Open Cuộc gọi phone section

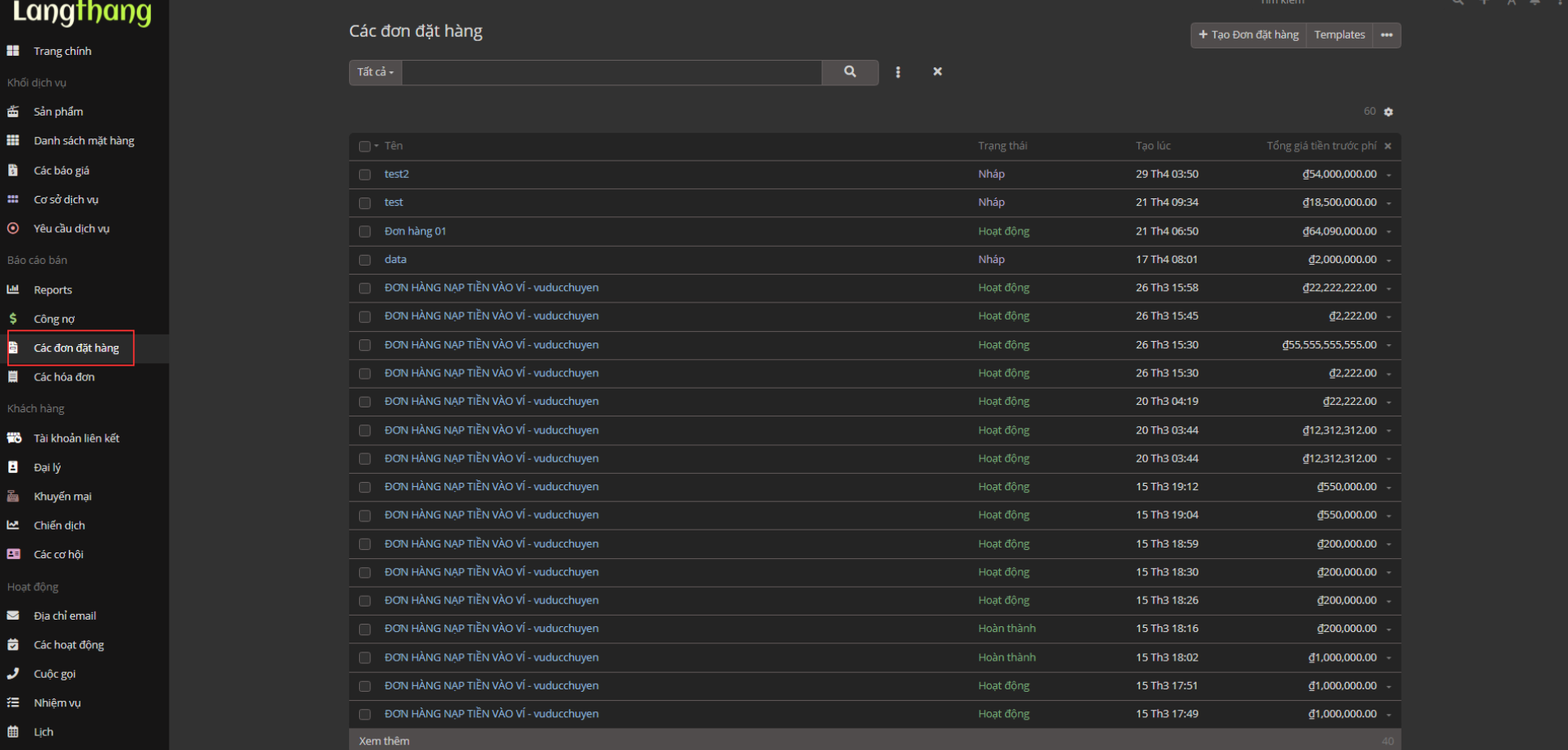pos(54,674)
